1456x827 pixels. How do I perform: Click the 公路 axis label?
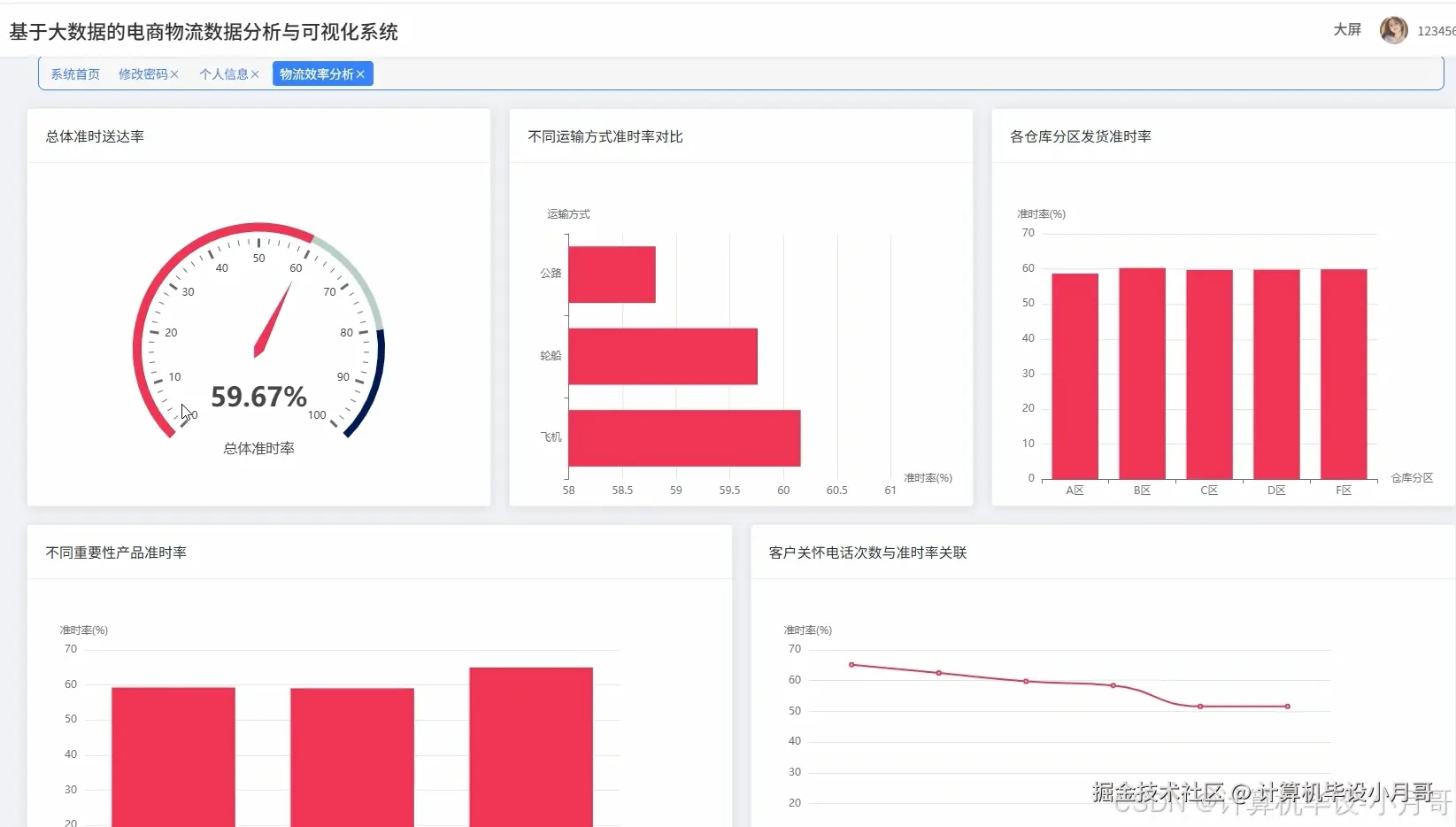tap(551, 274)
